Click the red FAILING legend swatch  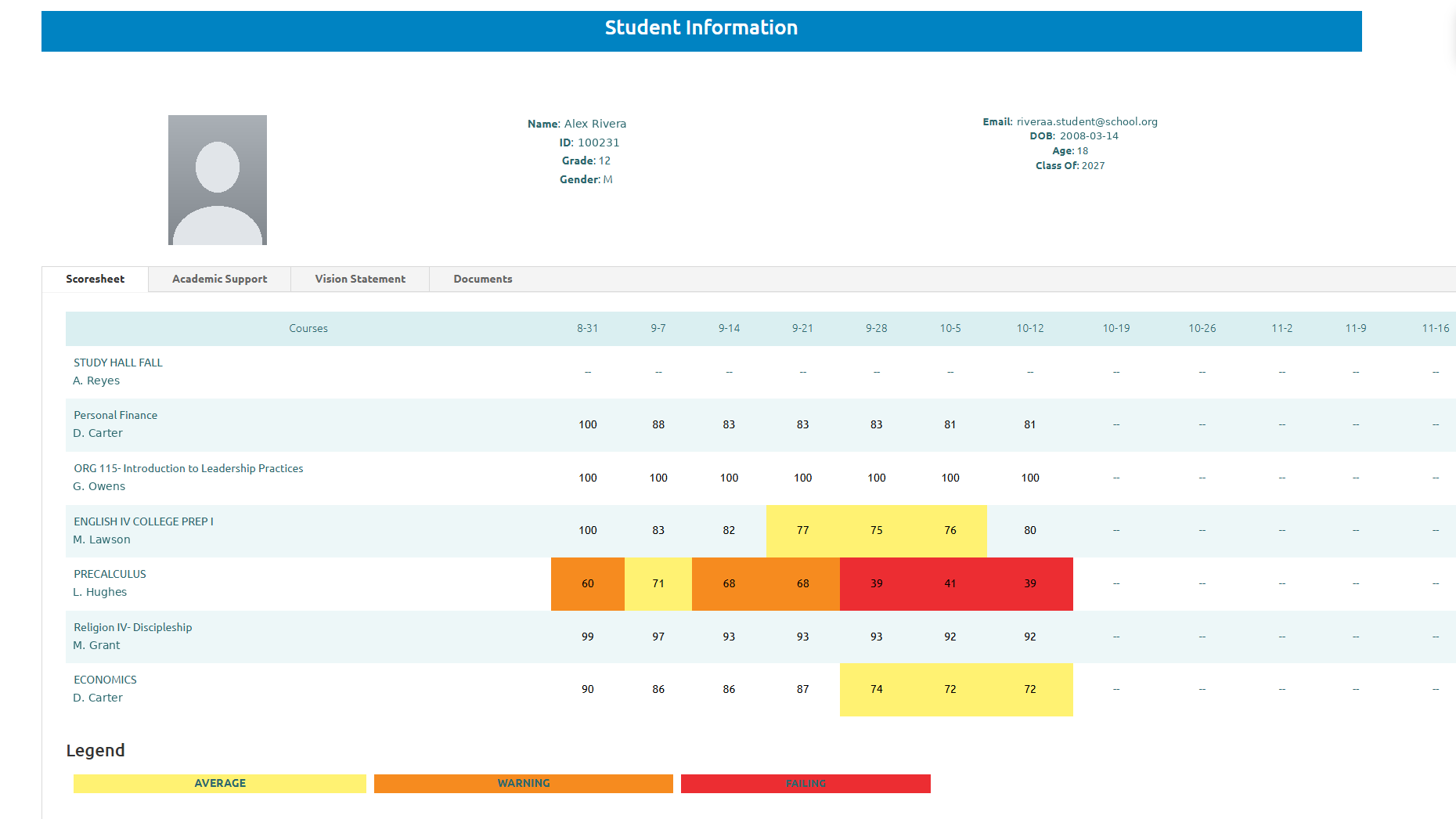click(x=805, y=783)
